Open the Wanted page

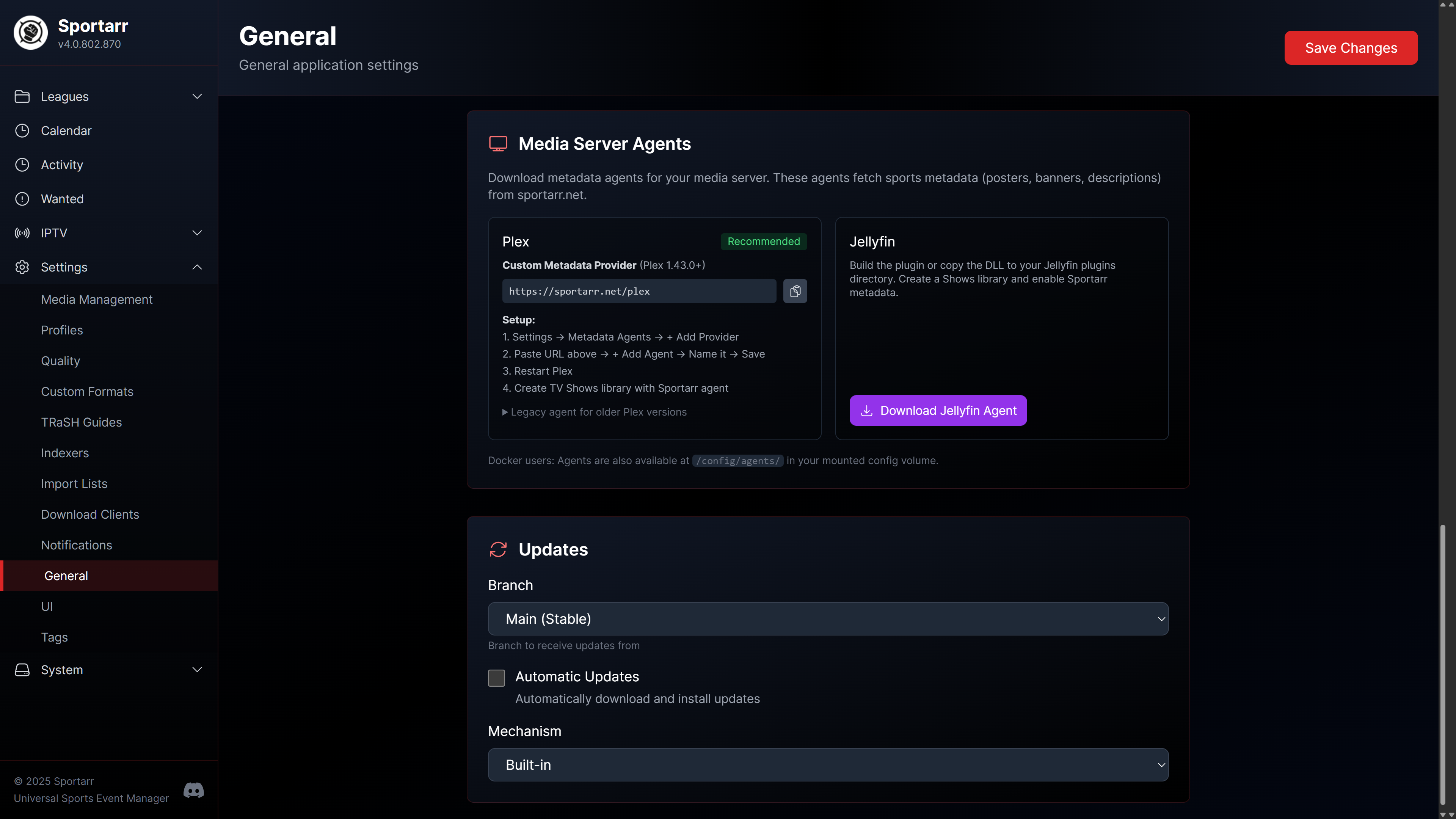(x=62, y=199)
